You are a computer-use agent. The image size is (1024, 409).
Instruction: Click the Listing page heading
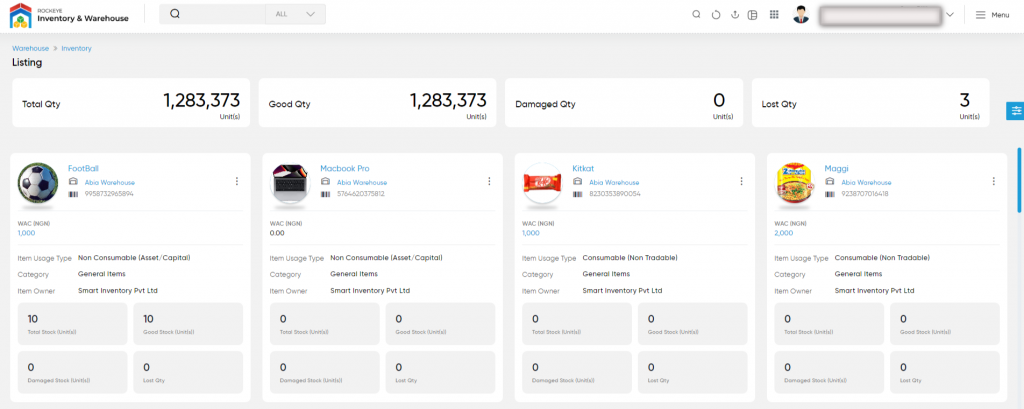tap(27, 63)
